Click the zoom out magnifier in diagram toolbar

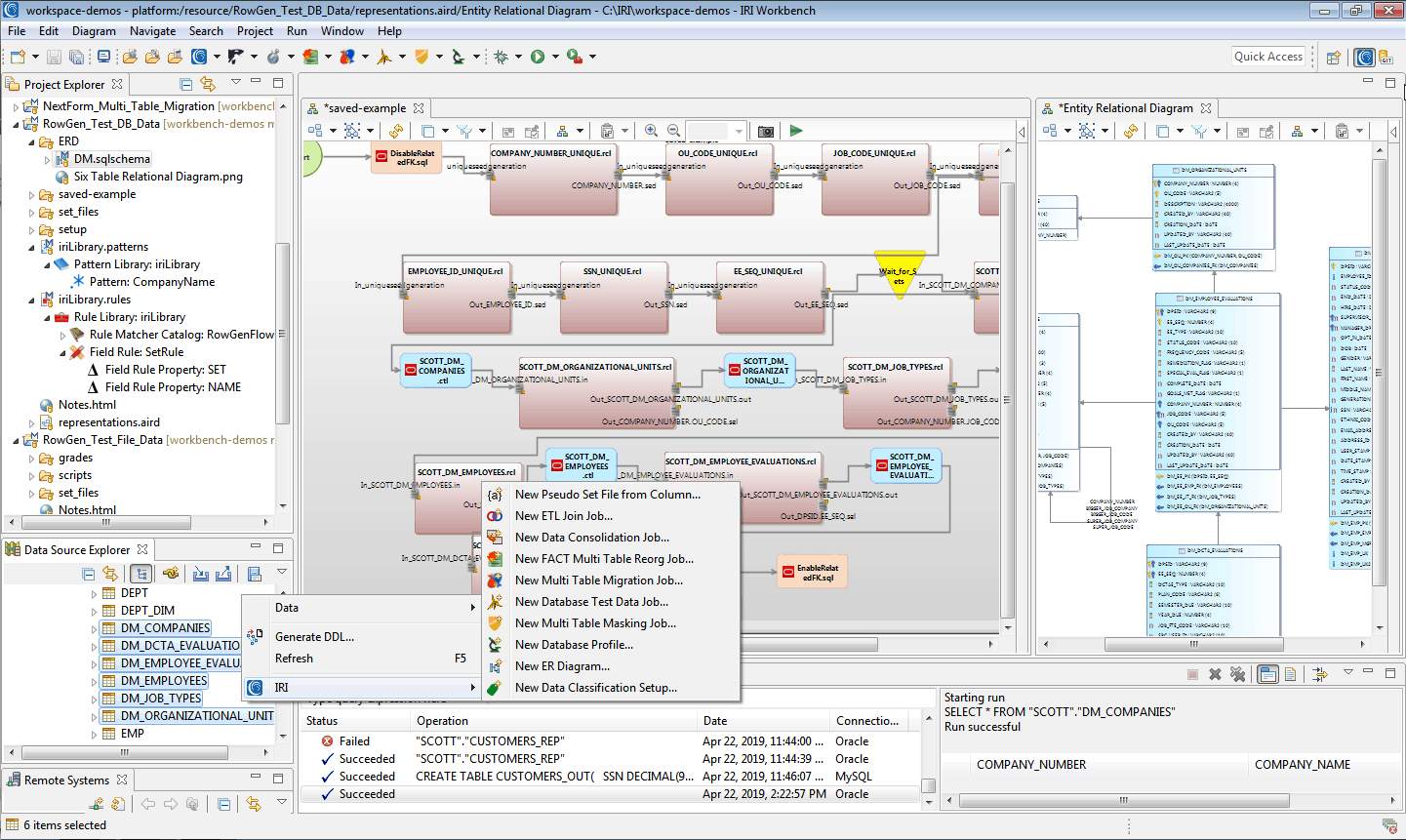(x=673, y=131)
